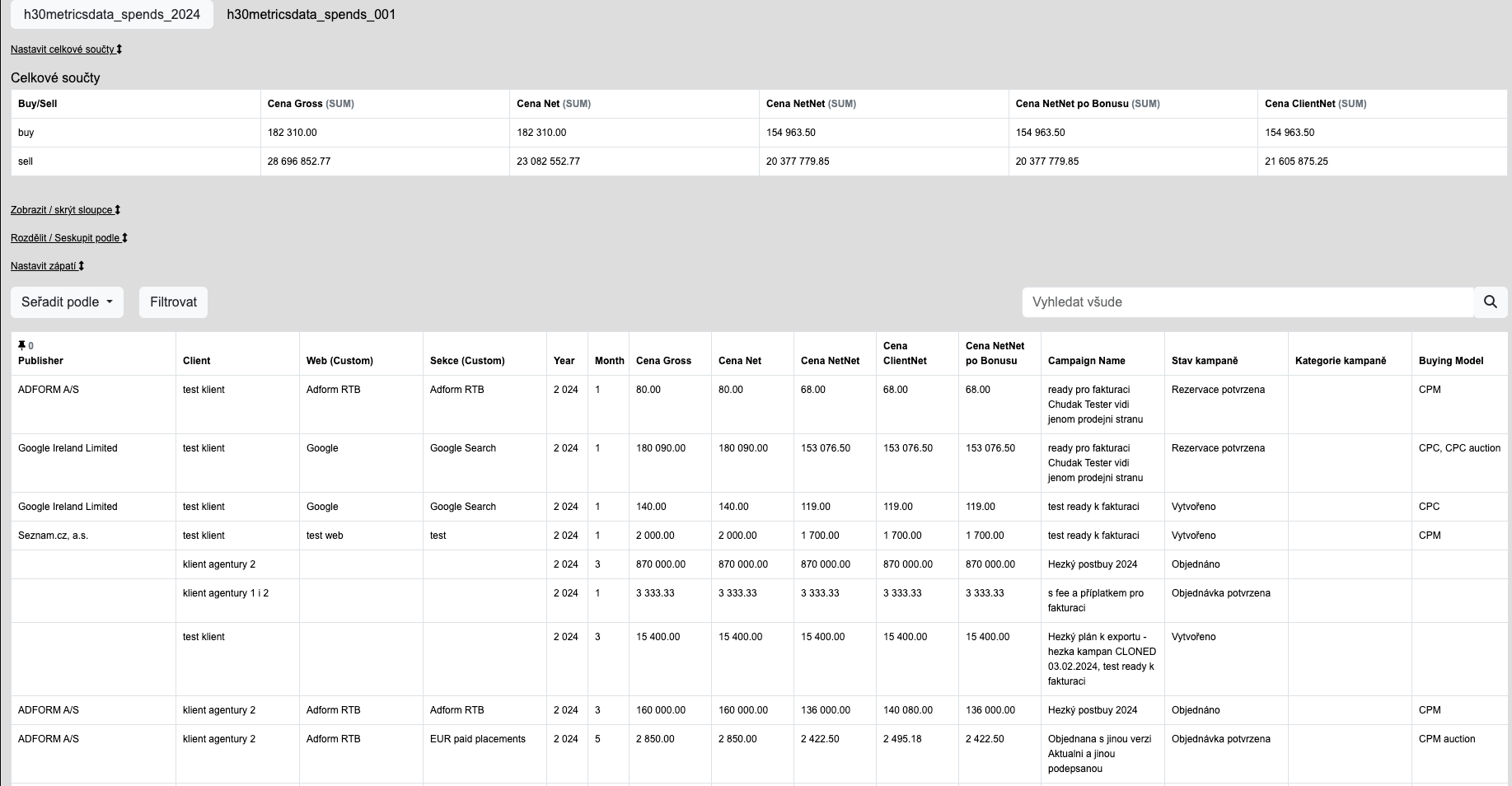1512x786 pixels.
Task: Open the Filtrovat button
Action: coord(173,302)
